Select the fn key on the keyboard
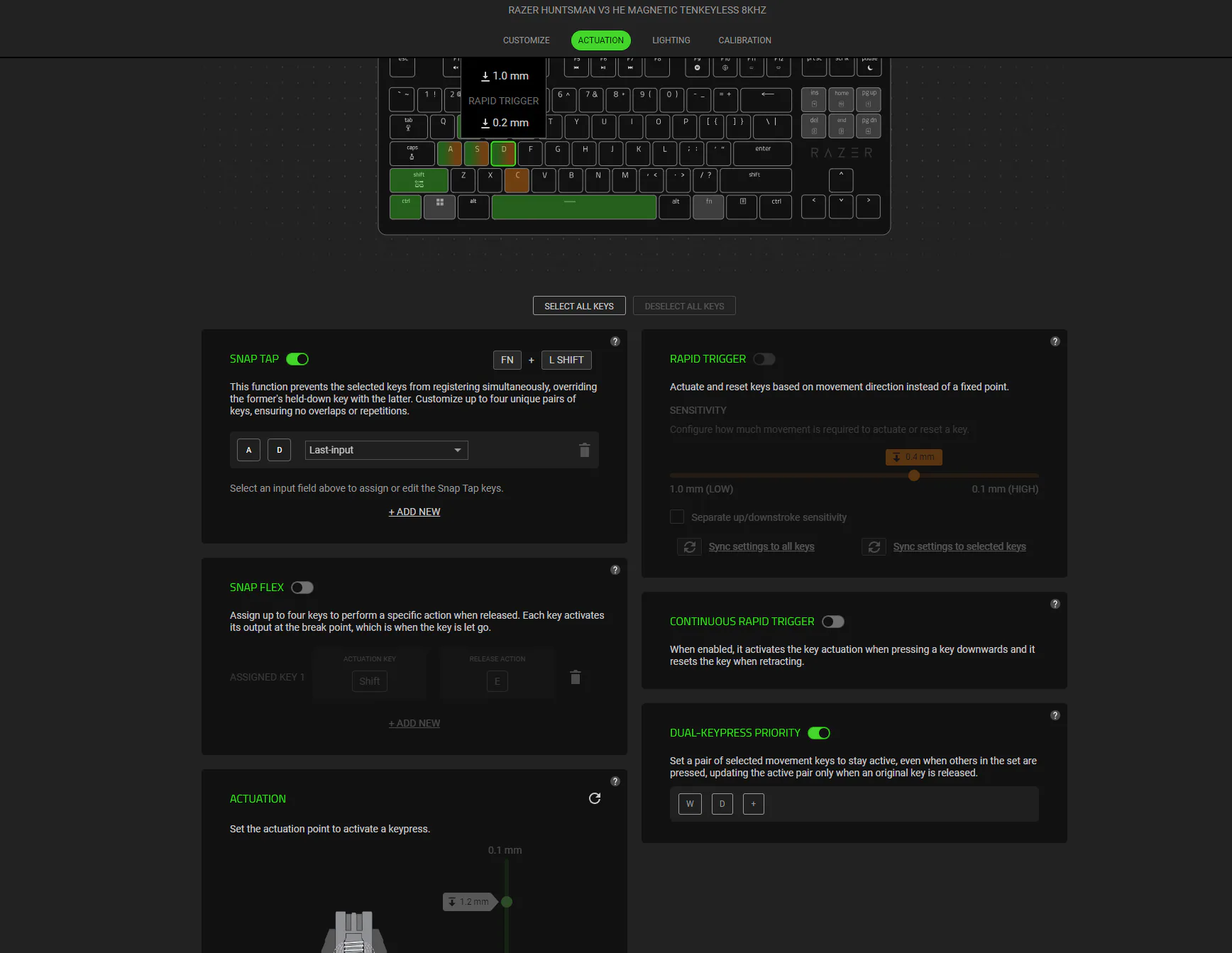This screenshot has height=953, width=1232. tap(709, 206)
